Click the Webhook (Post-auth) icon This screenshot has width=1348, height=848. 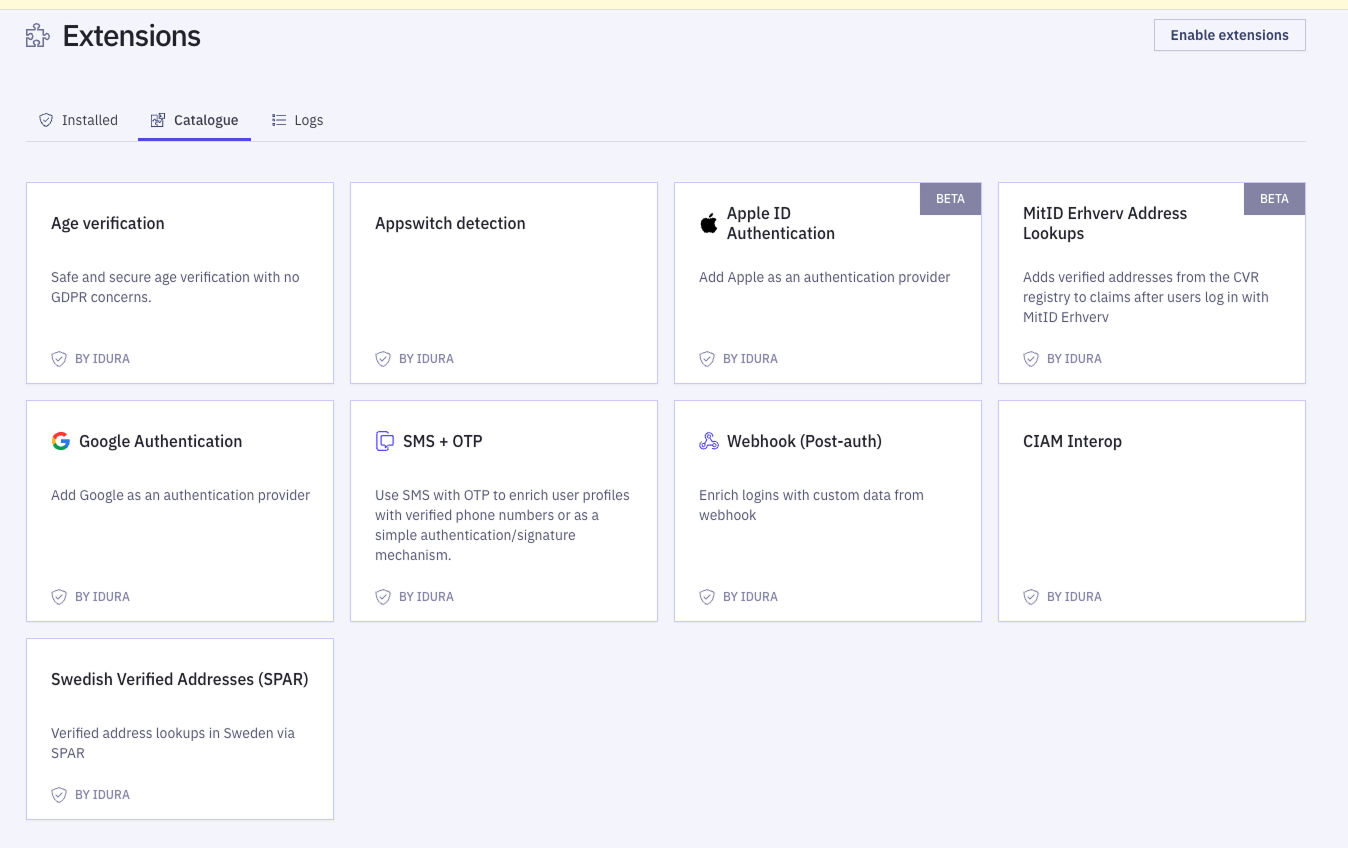pos(710,440)
